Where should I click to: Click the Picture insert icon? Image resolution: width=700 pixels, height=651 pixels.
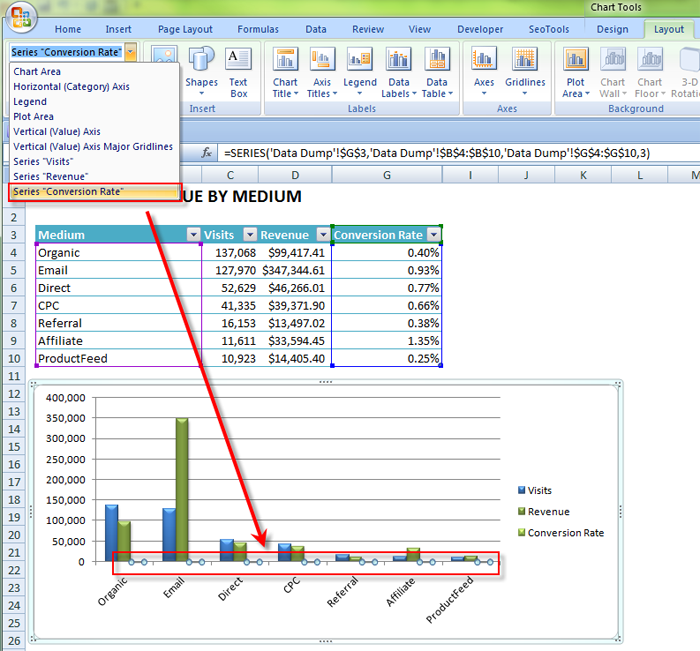point(164,55)
